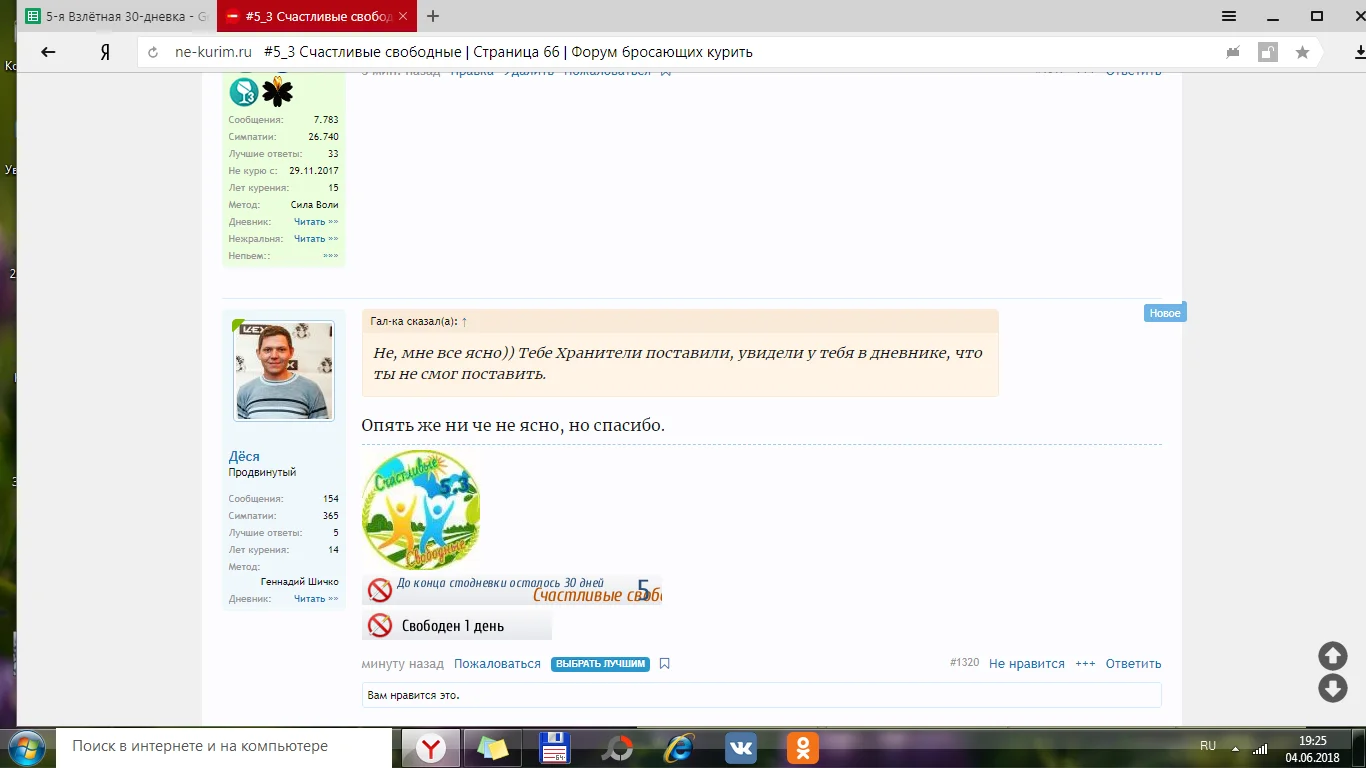1366x768 pixels.
Task: Click Ответить on Дёся's post
Action: click(1134, 664)
